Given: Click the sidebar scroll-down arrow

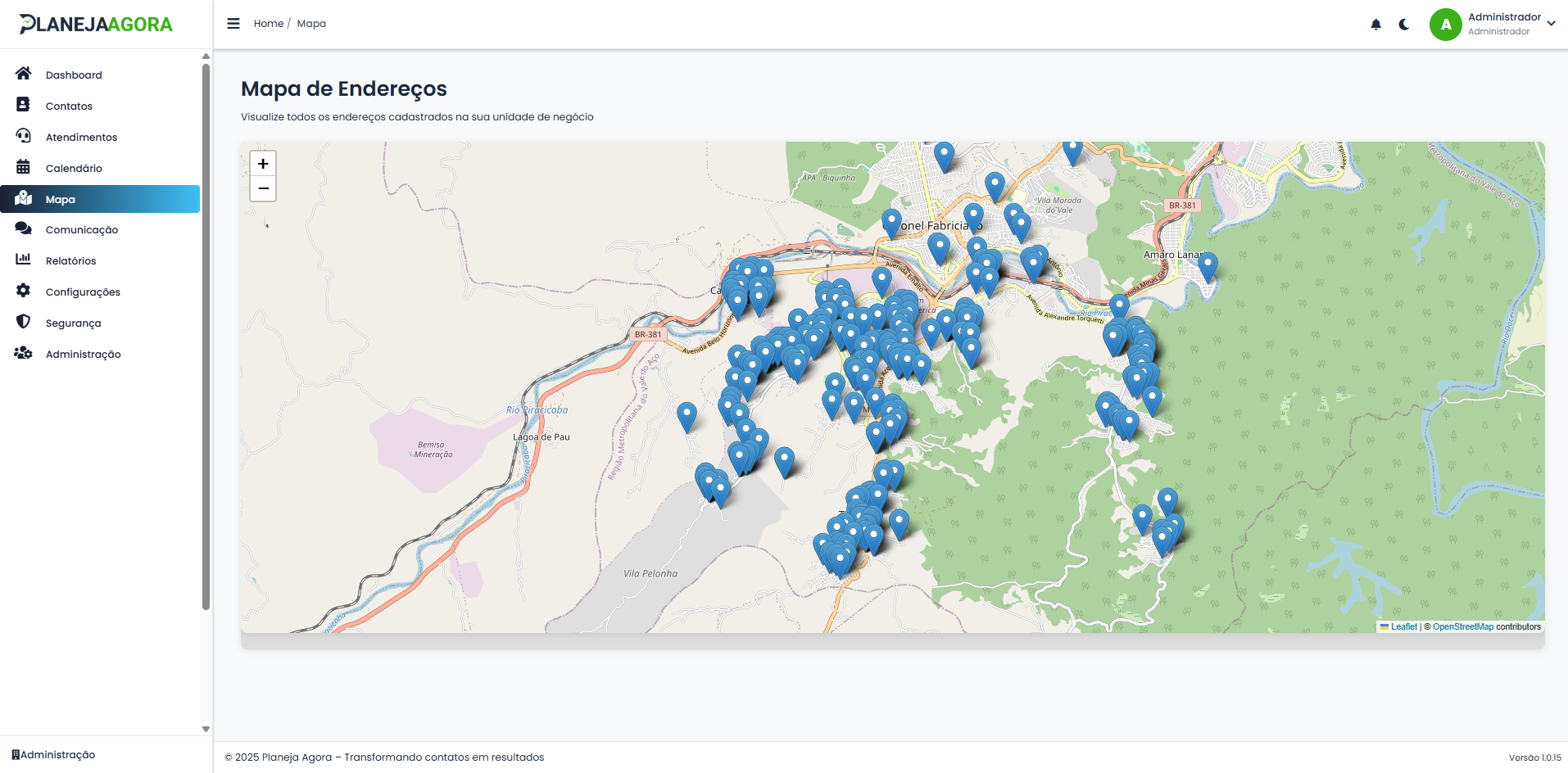Looking at the screenshot, I should pos(206,729).
